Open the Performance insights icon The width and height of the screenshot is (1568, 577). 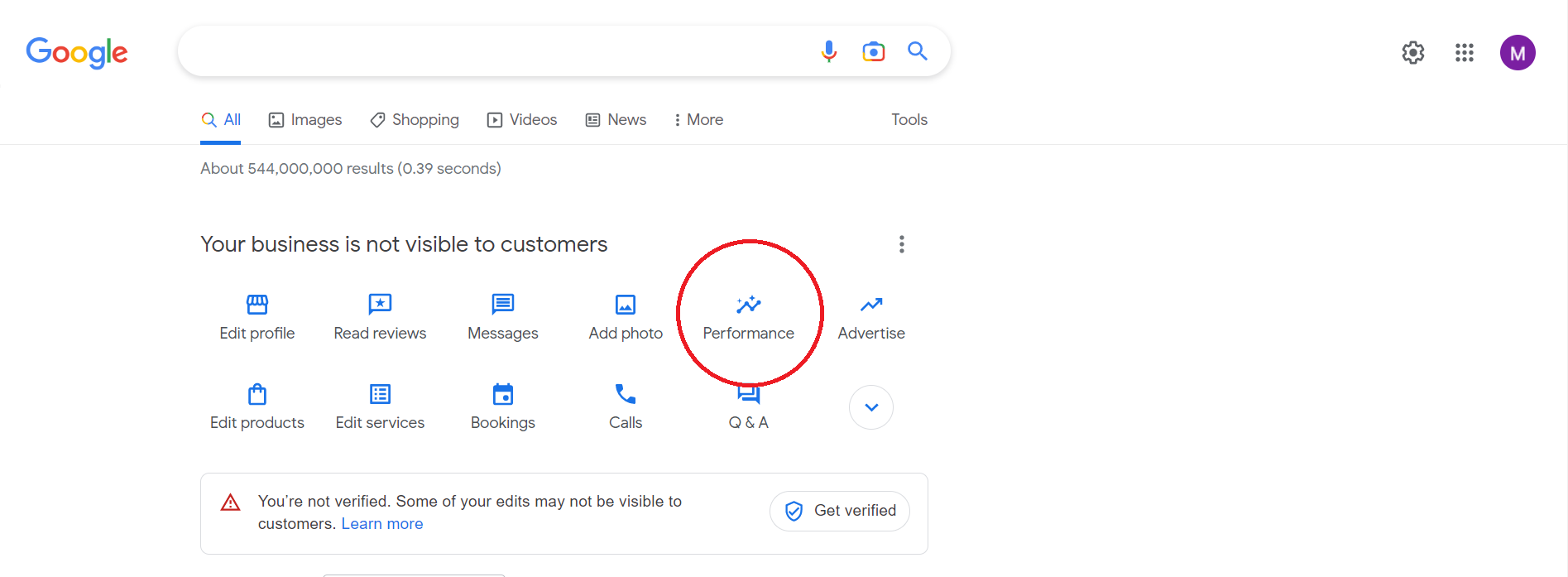click(748, 305)
